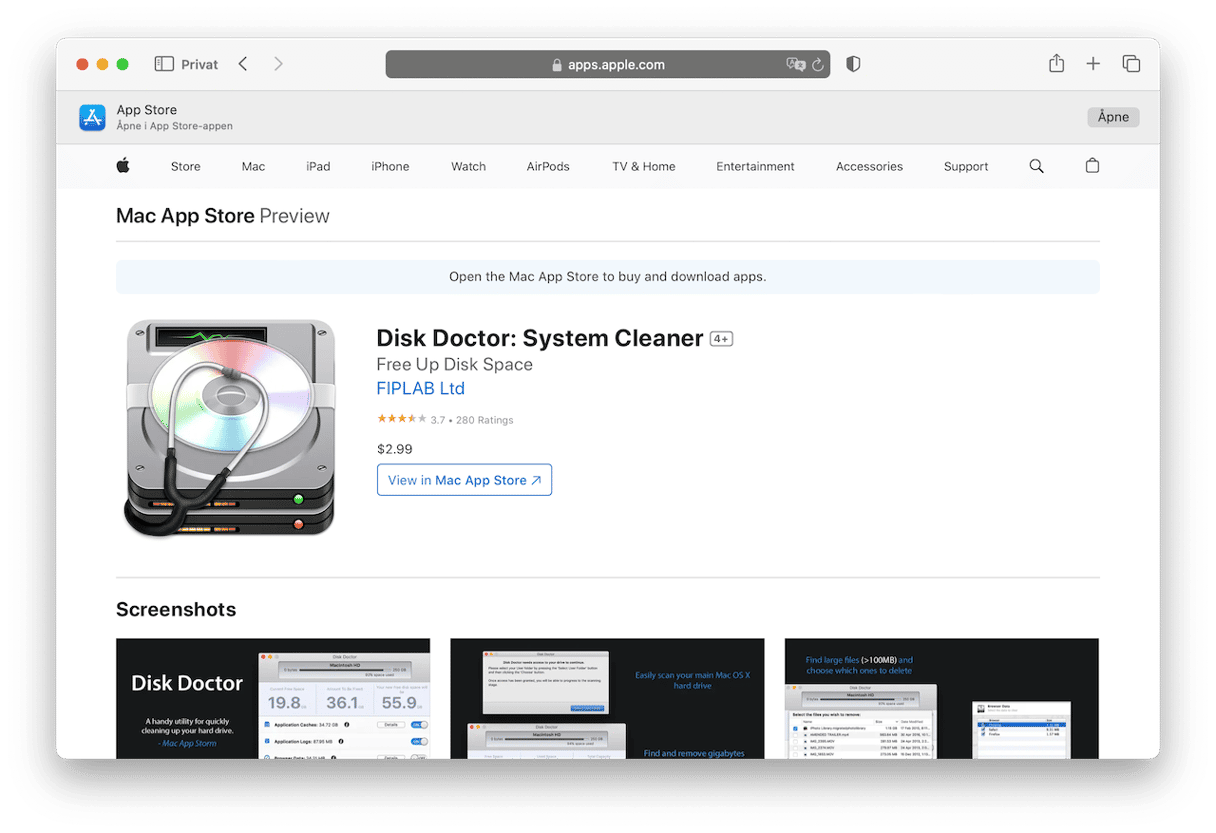
Task: Open the screenshot about large files
Action: [x=942, y=698]
